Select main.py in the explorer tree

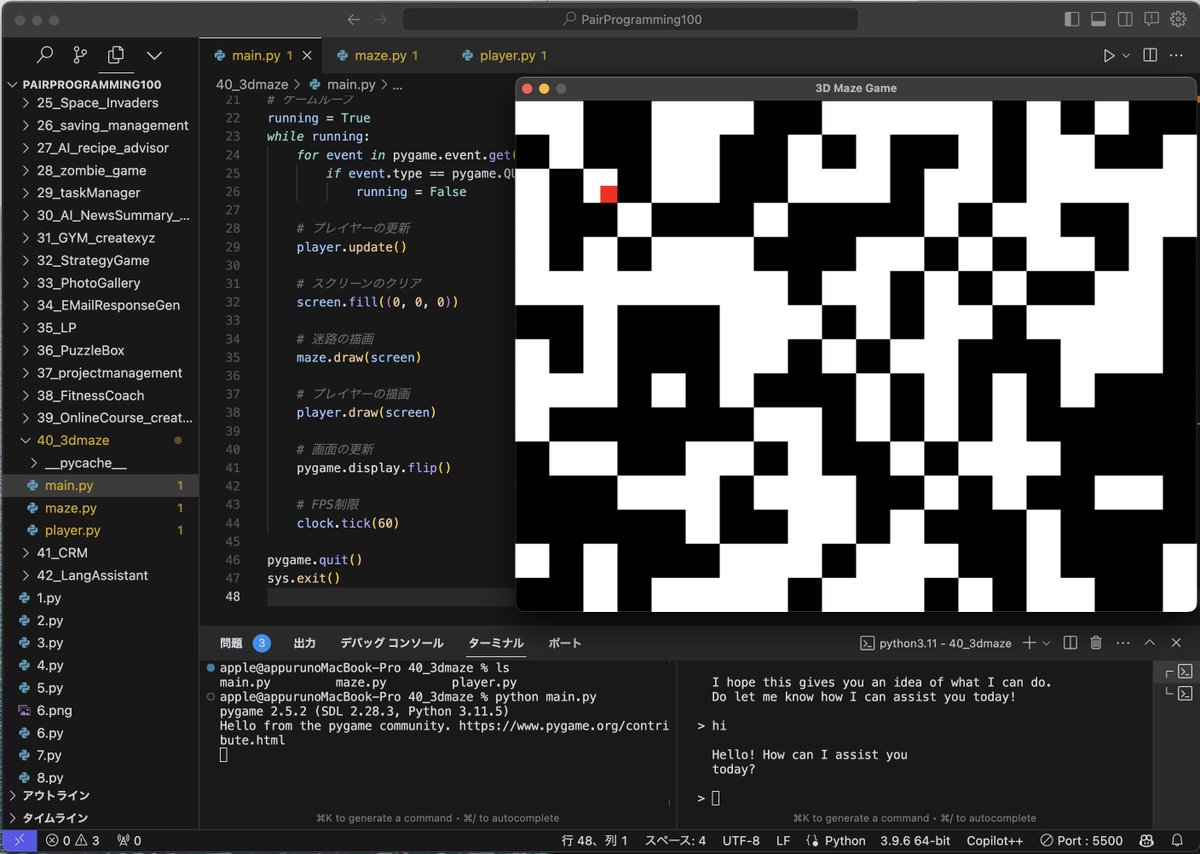point(68,485)
